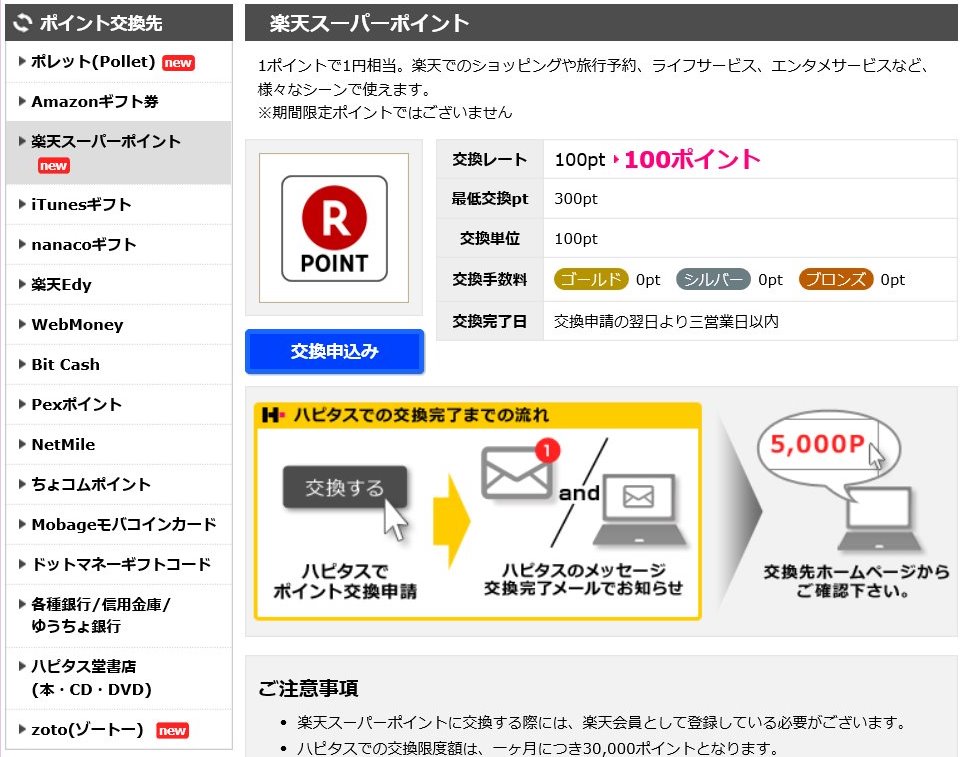The height and width of the screenshot is (757, 961).
Task: Click the ブロンズ rank badge
Action: coord(835,280)
